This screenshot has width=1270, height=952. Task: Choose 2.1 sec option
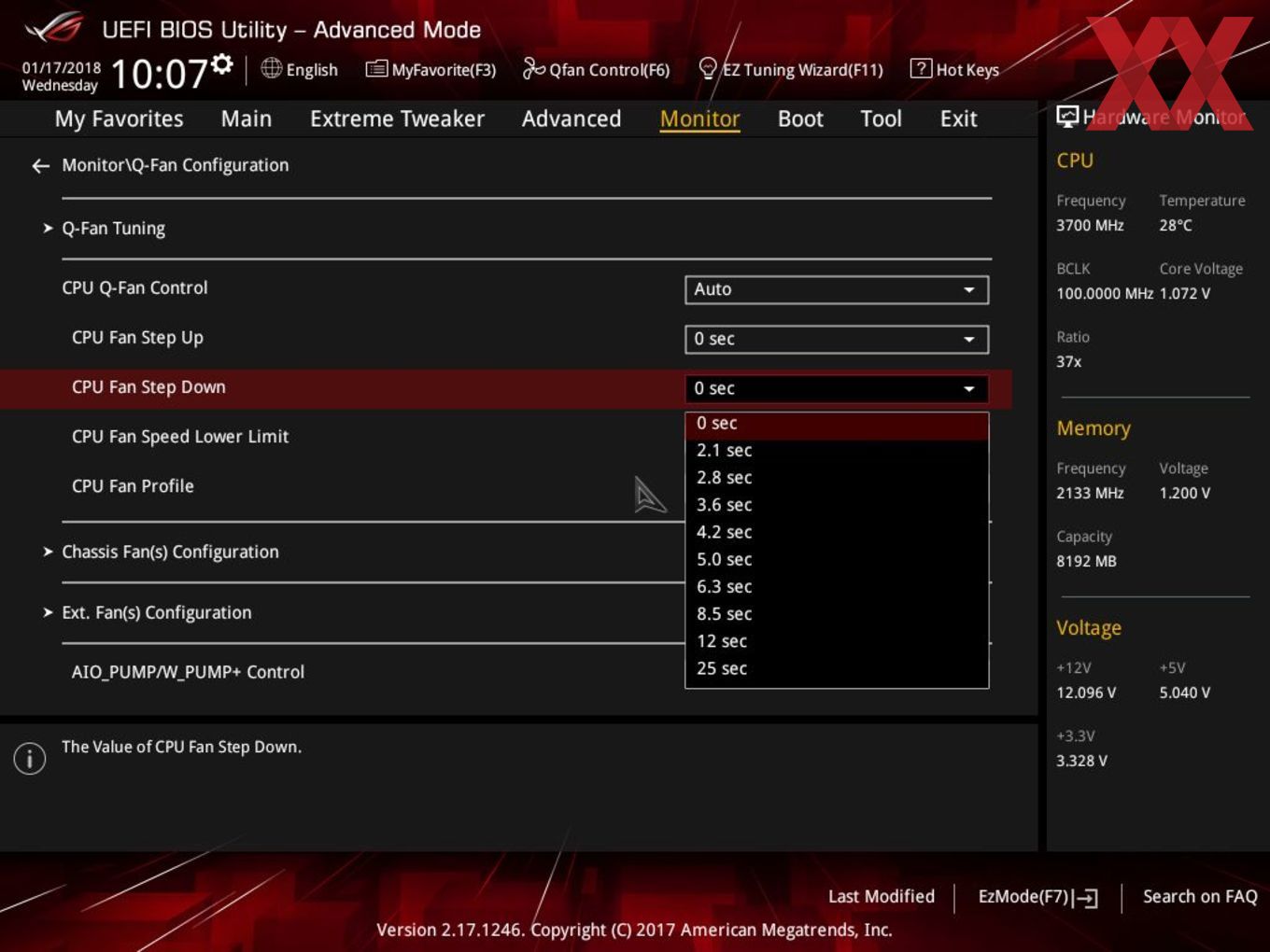[x=837, y=451]
